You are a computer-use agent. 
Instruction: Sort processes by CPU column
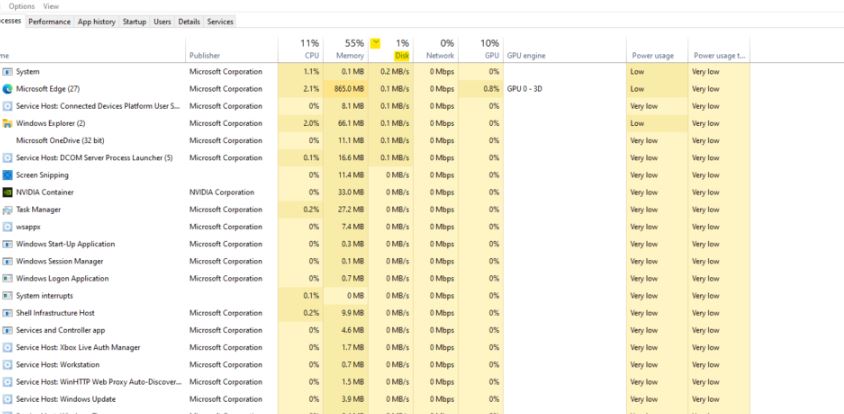300,49
